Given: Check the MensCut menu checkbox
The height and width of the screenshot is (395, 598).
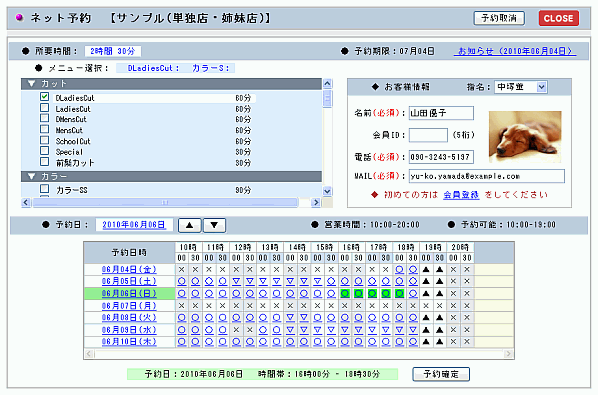Looking at the screenshot, I should click(x=45, y=129).
